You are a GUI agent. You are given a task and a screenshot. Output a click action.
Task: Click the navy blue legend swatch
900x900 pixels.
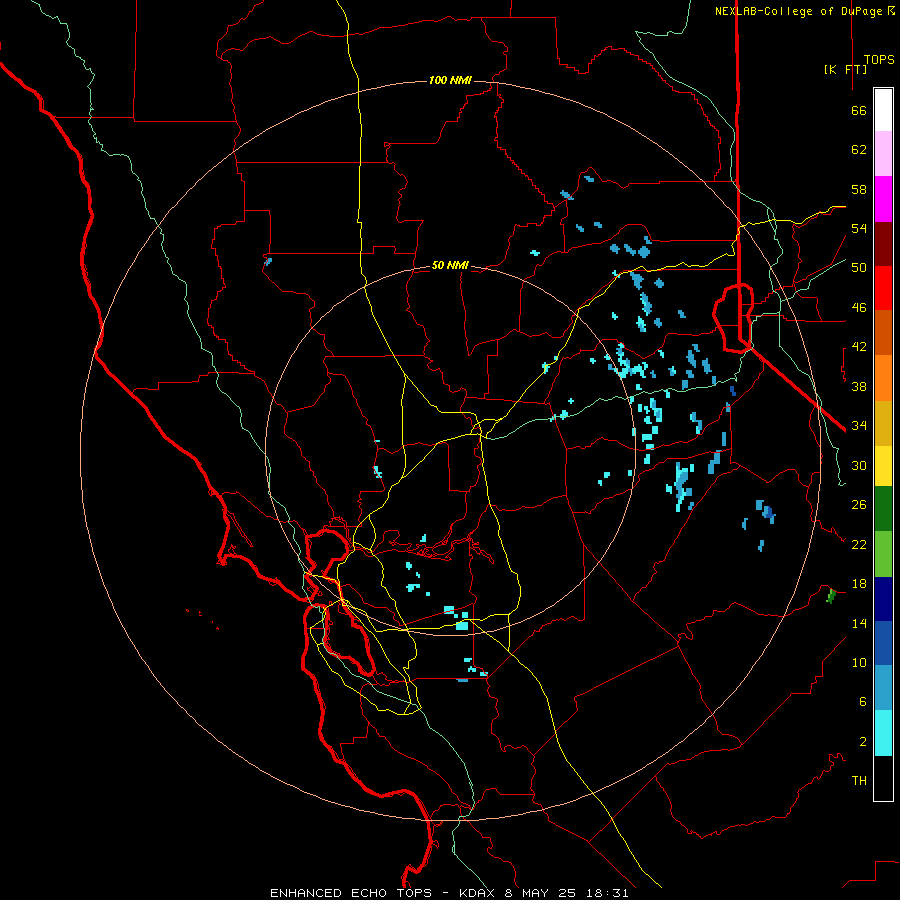883,599
